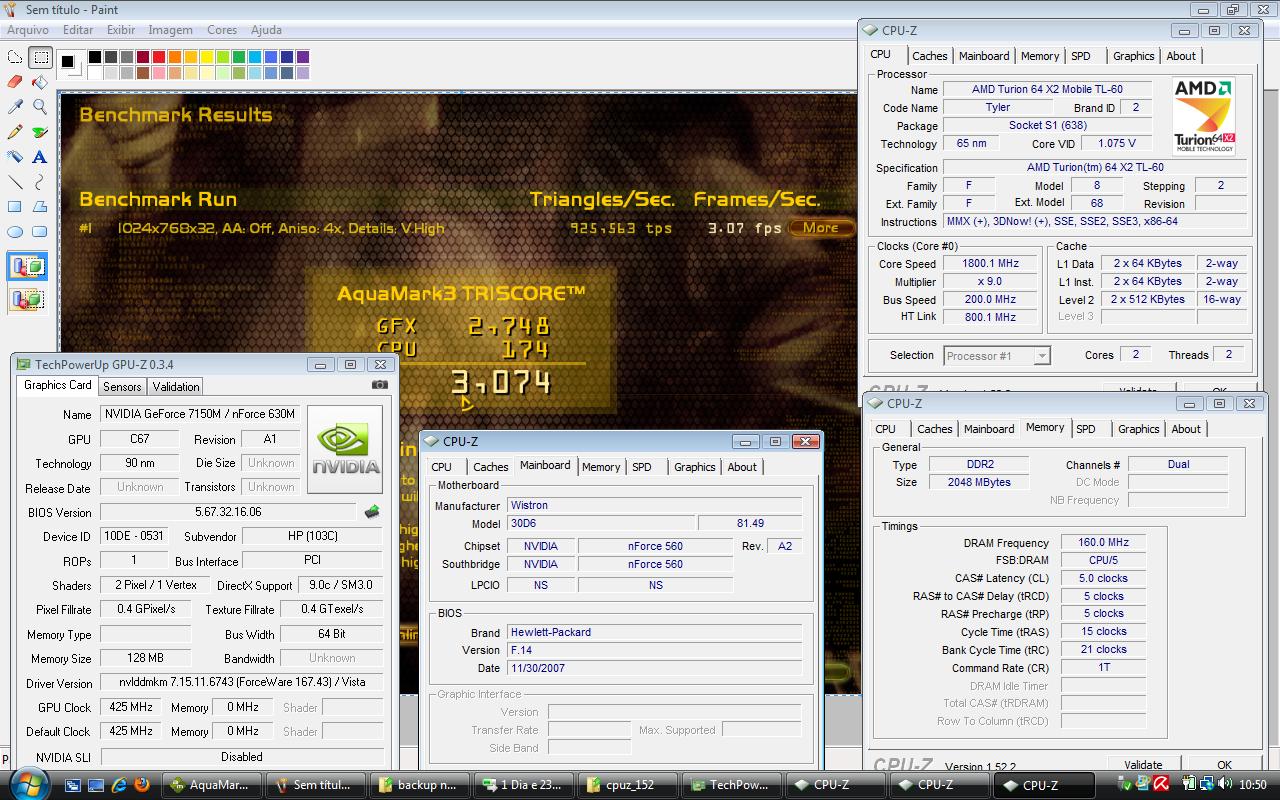Open the backup taskbar folder button

click(x=420, y=785)
